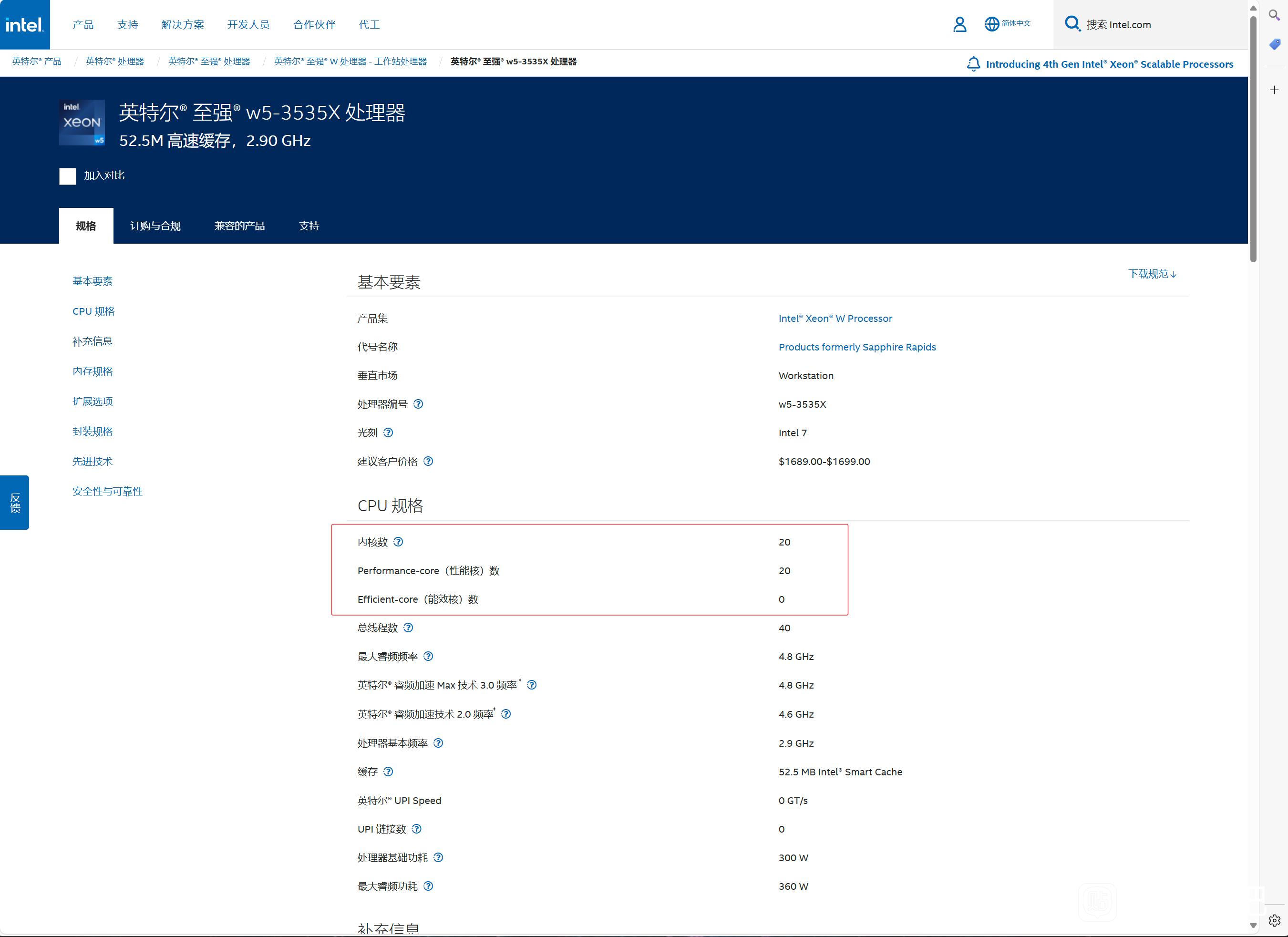Click the scrollbar down arrow
The height and width of the screenshot is (937, 1288).
click(x=1253, y=926)
